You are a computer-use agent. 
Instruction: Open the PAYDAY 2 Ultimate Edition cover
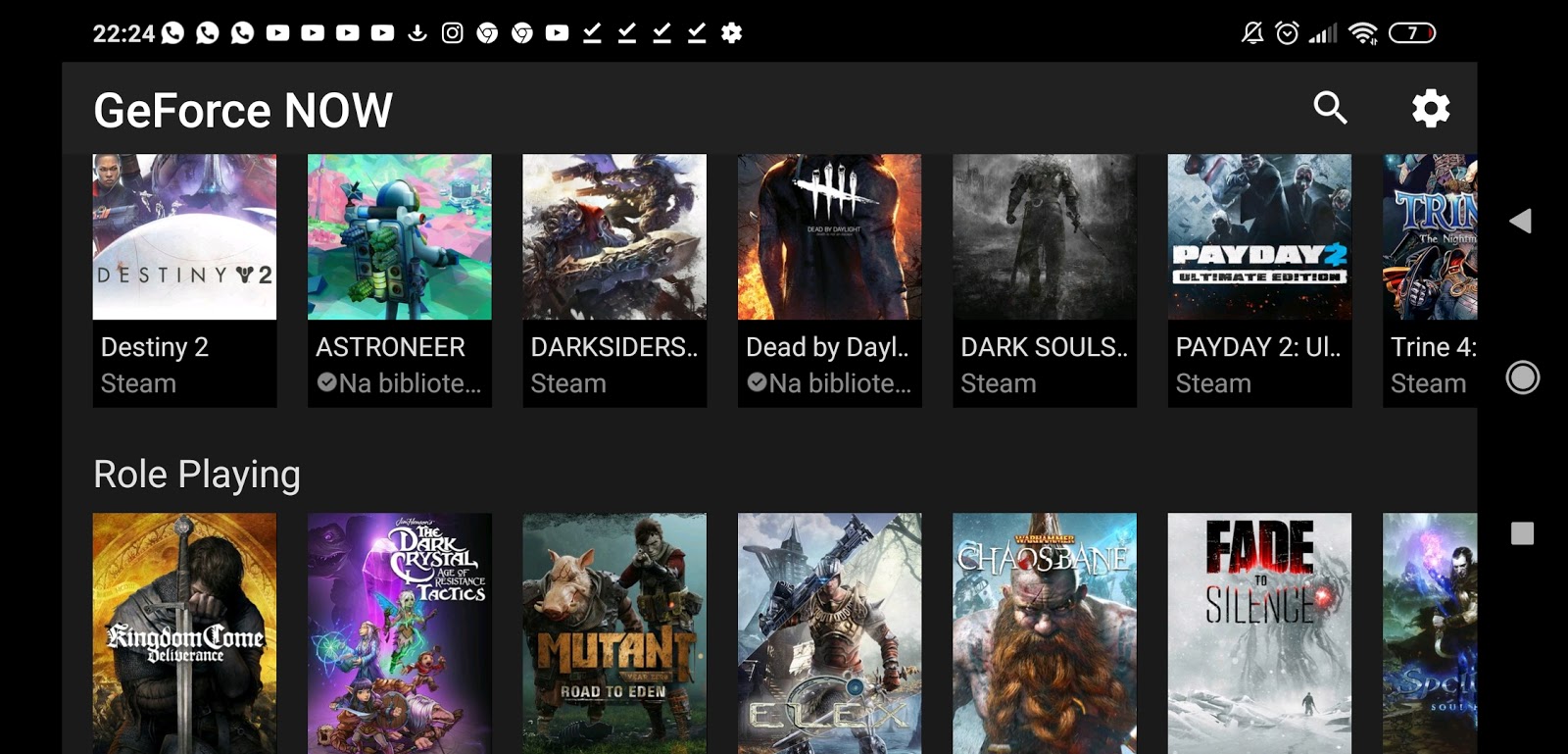click(x=1259, y=236)
